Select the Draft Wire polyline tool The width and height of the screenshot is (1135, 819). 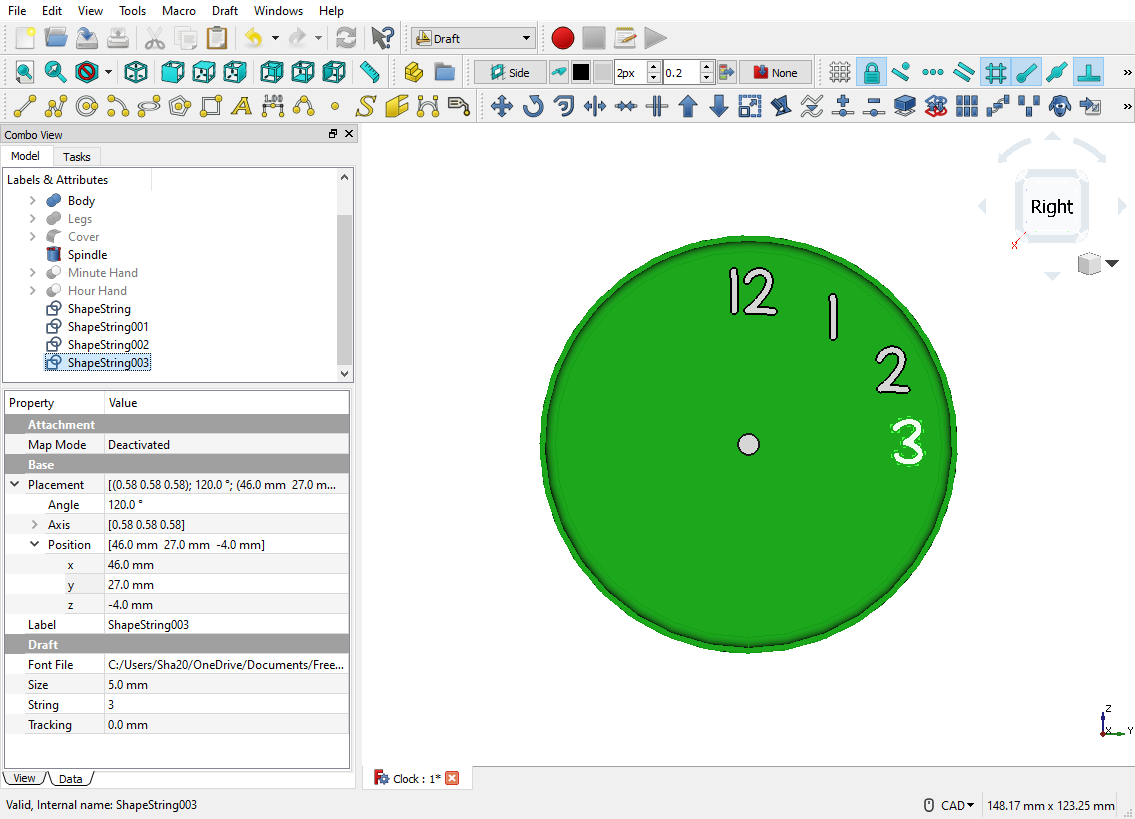click(56, 106)
